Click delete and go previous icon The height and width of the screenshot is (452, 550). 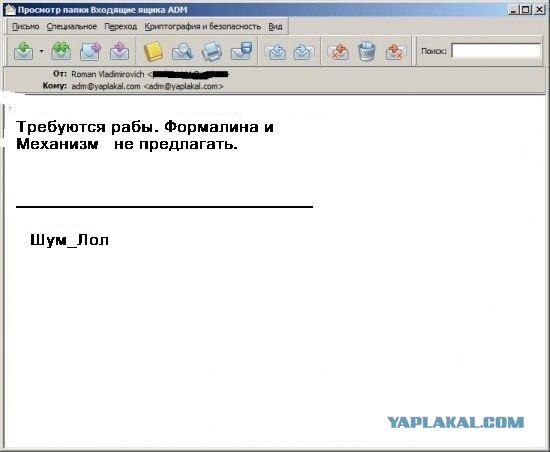click(338, 52)
